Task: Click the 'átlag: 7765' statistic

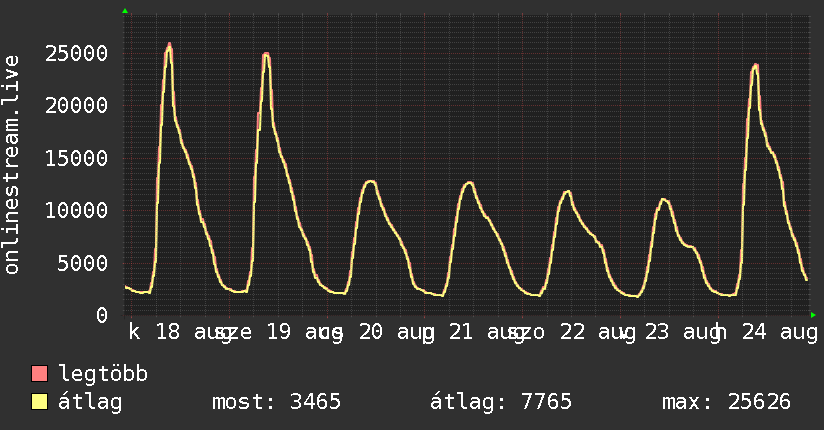Action: [501, 402]
